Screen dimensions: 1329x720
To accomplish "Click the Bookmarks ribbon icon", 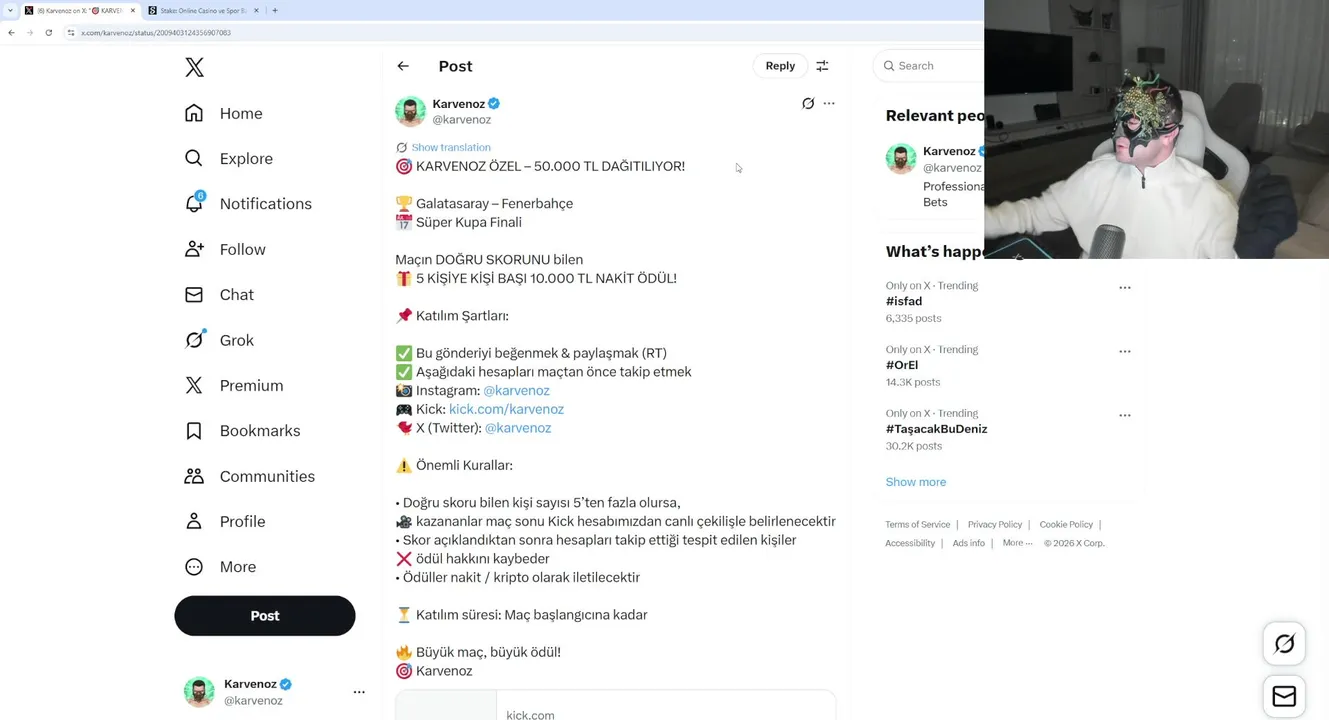I will click(x=194, y=430).
